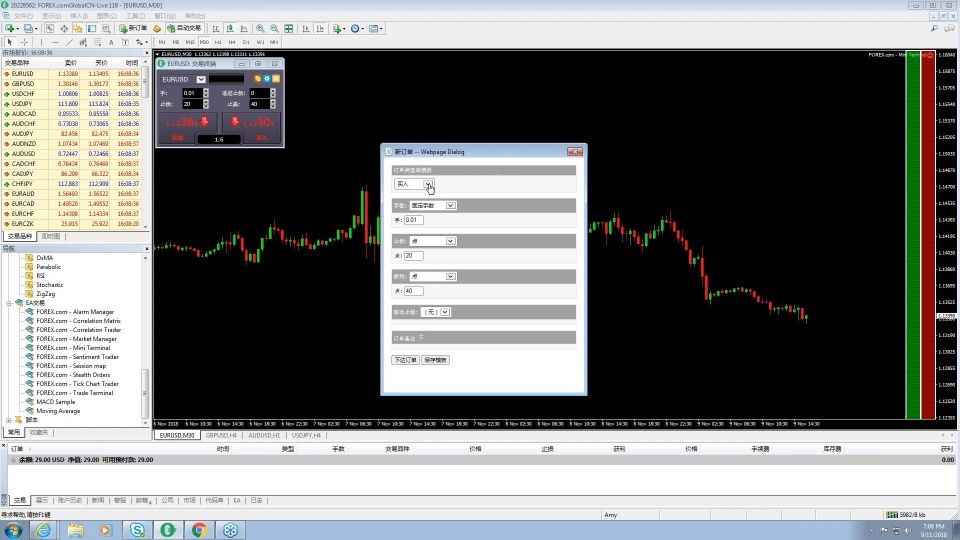960x540 pixels.
Task: Click the red buy button in EURUSD panel
Action: (x=250, y=123)
